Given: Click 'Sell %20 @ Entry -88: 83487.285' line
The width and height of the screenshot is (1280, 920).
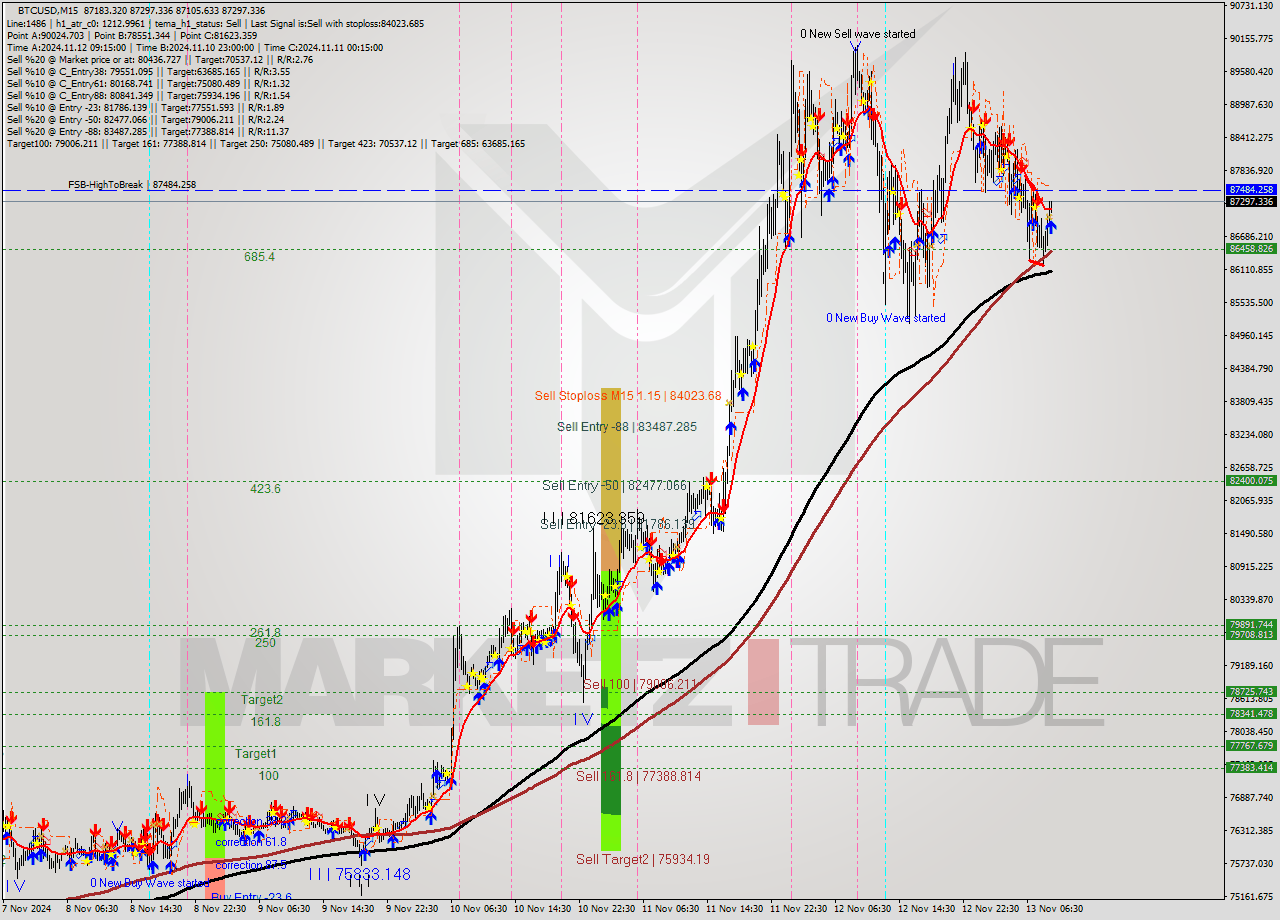Looking at the screenshot, I should coord(148,132).
